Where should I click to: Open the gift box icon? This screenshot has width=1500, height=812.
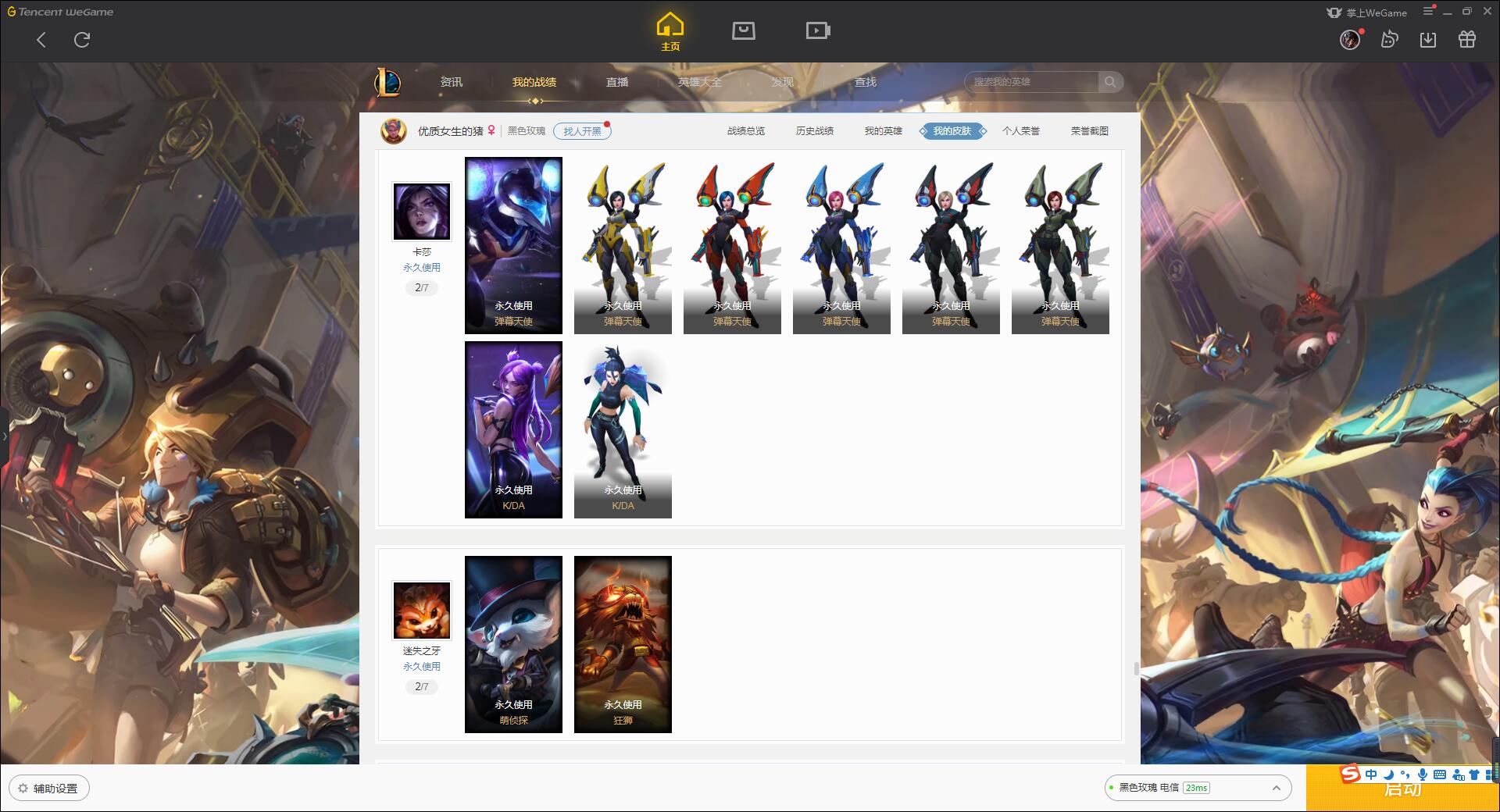(1467, 39)
